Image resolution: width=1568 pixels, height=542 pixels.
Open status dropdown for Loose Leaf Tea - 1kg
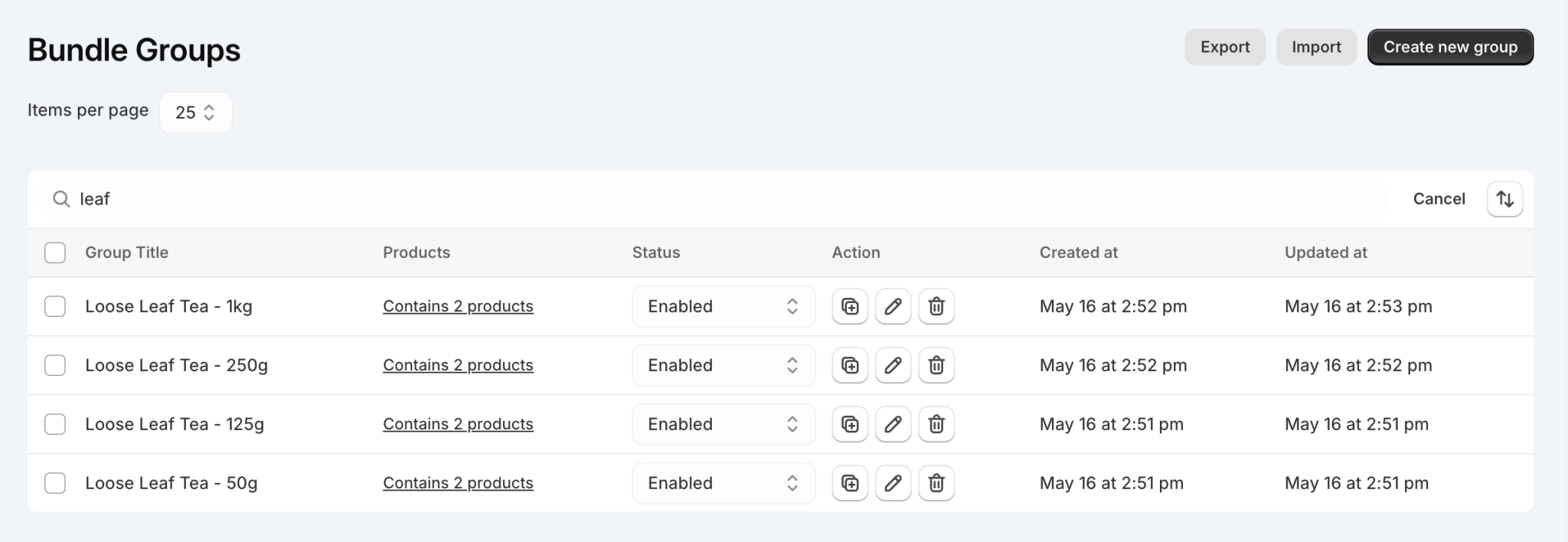point(723,306)
